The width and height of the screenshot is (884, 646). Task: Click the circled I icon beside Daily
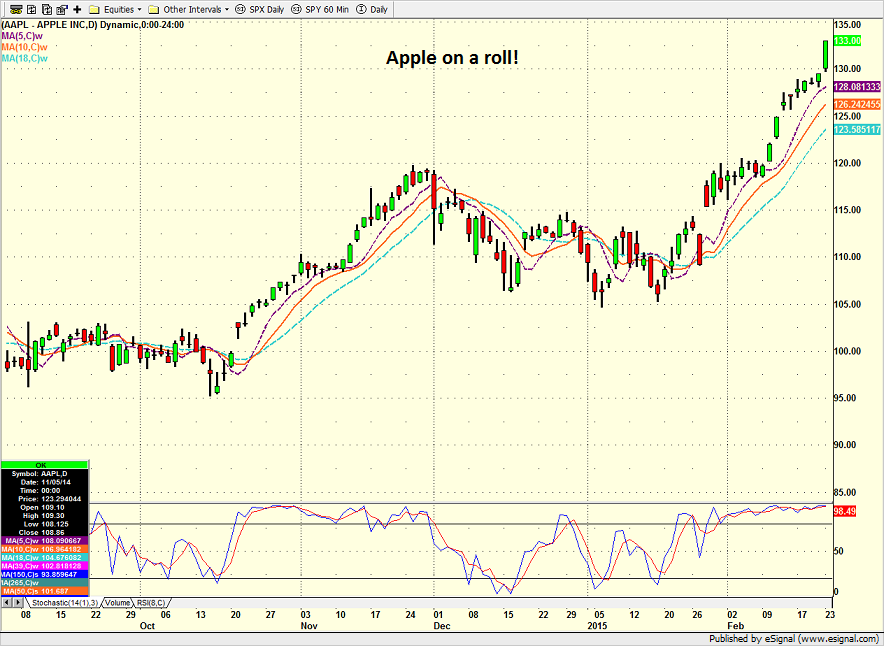tap(361, 10)
